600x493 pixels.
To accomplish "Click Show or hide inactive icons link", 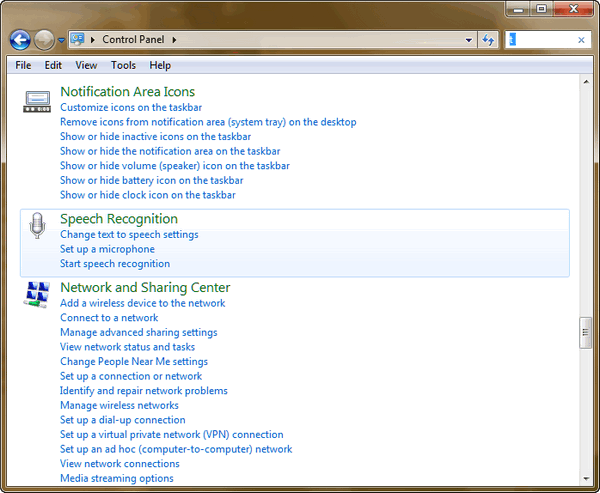I will coord(155,137).
